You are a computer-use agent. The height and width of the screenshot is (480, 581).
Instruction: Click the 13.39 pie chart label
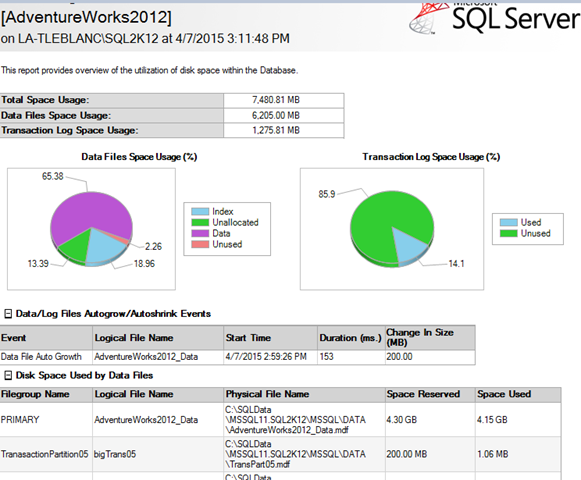tap(38, 264)
